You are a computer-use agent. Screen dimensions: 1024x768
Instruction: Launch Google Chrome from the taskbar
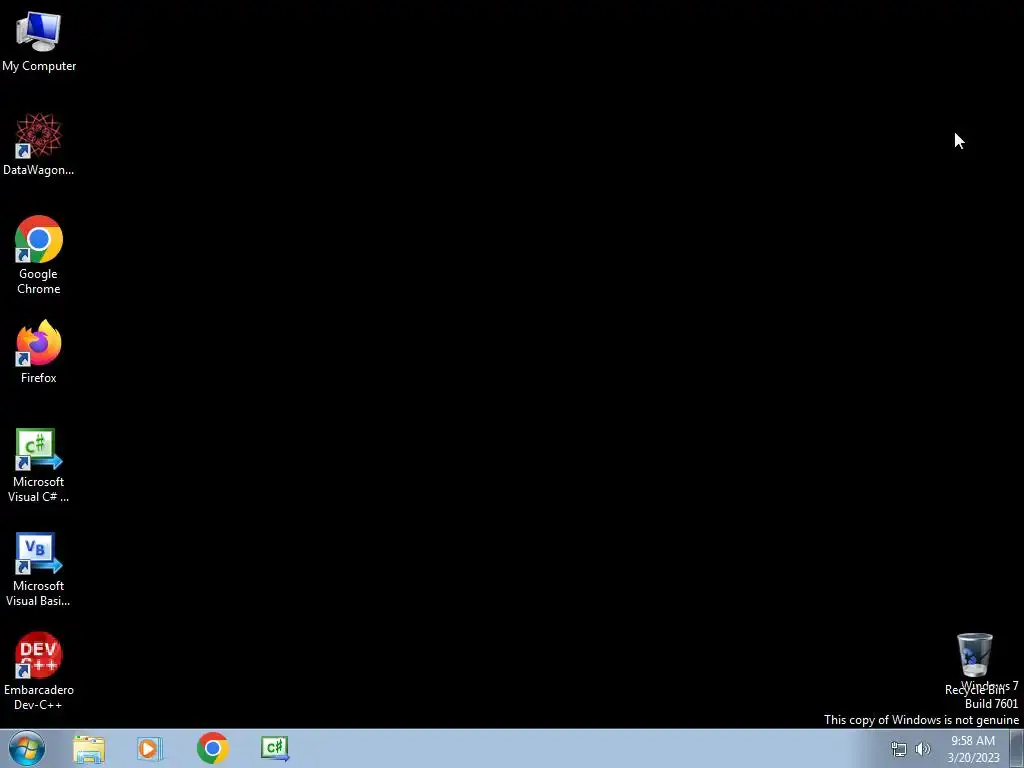pos(212,748)
